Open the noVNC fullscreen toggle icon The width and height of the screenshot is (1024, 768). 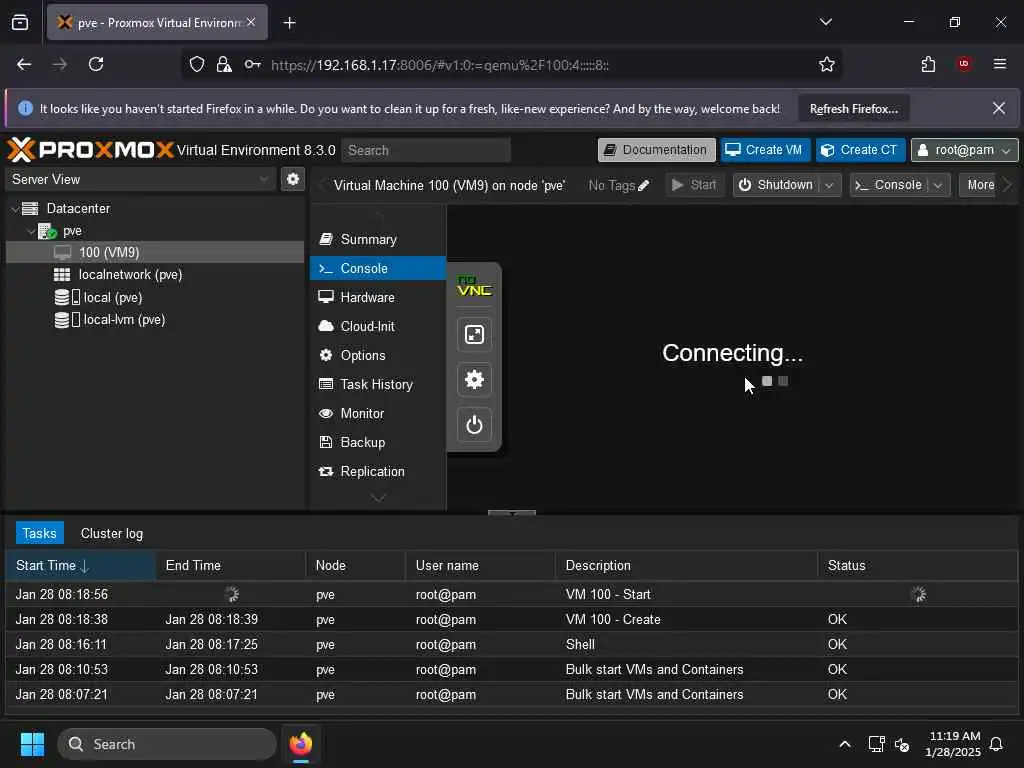coord(474,335)
